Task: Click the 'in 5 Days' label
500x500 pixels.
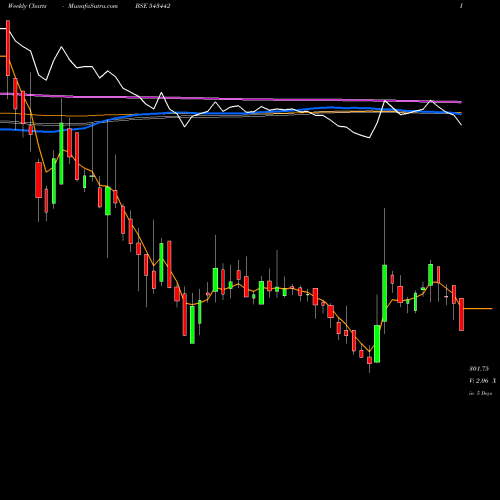Action: click(481, 393)
